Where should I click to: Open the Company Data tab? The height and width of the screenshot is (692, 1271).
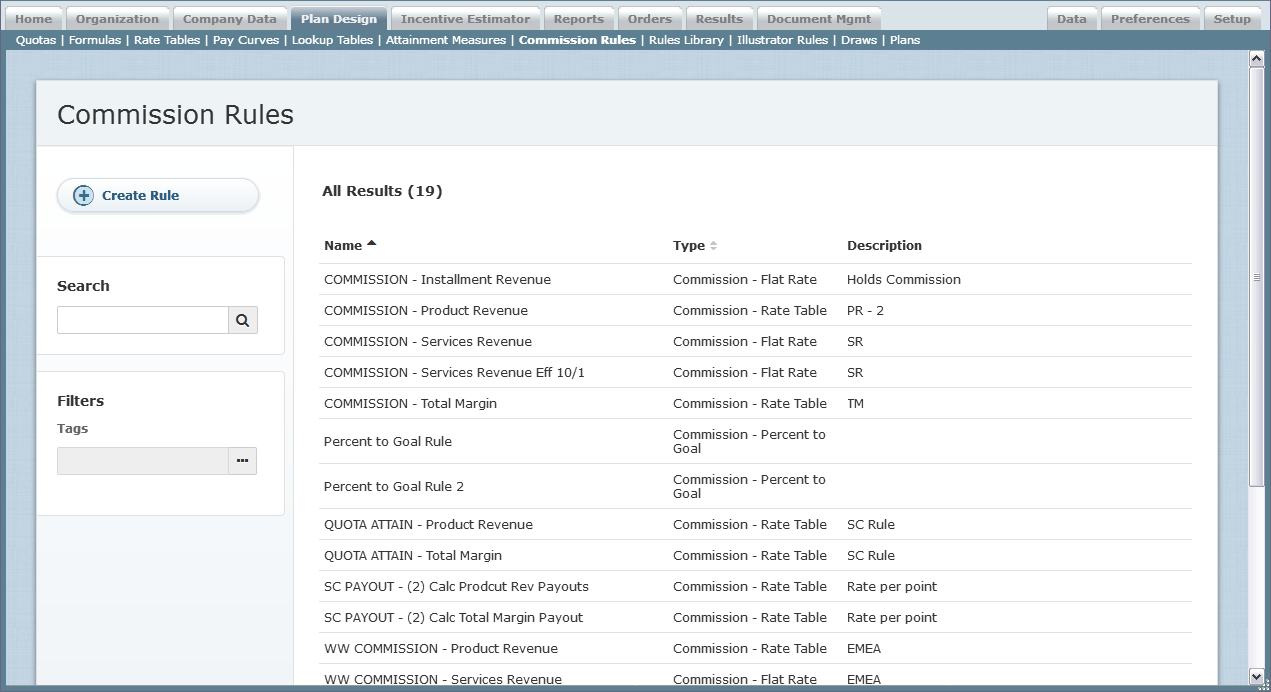[x=229, y=19]
